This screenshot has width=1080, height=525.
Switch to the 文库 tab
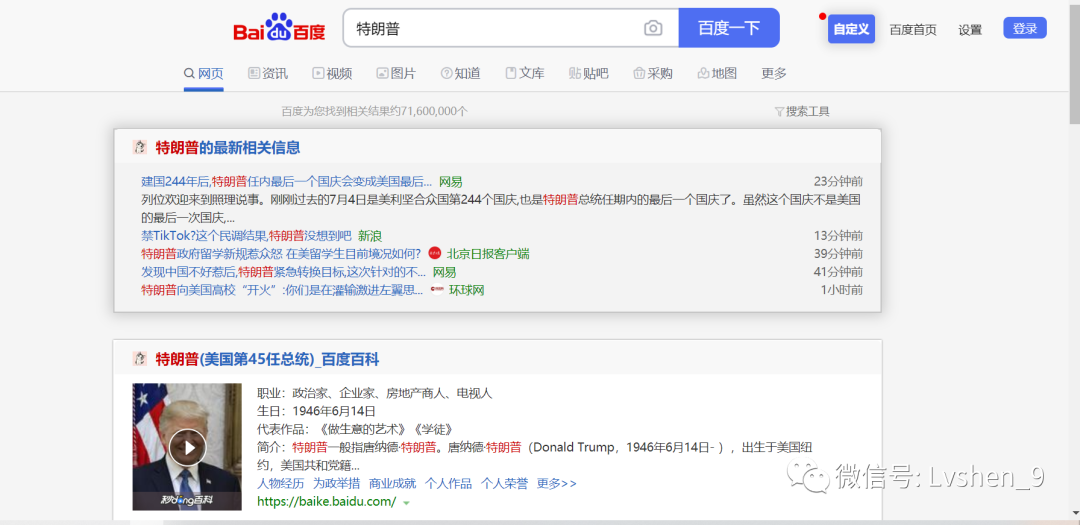click(x=525, y=74)
